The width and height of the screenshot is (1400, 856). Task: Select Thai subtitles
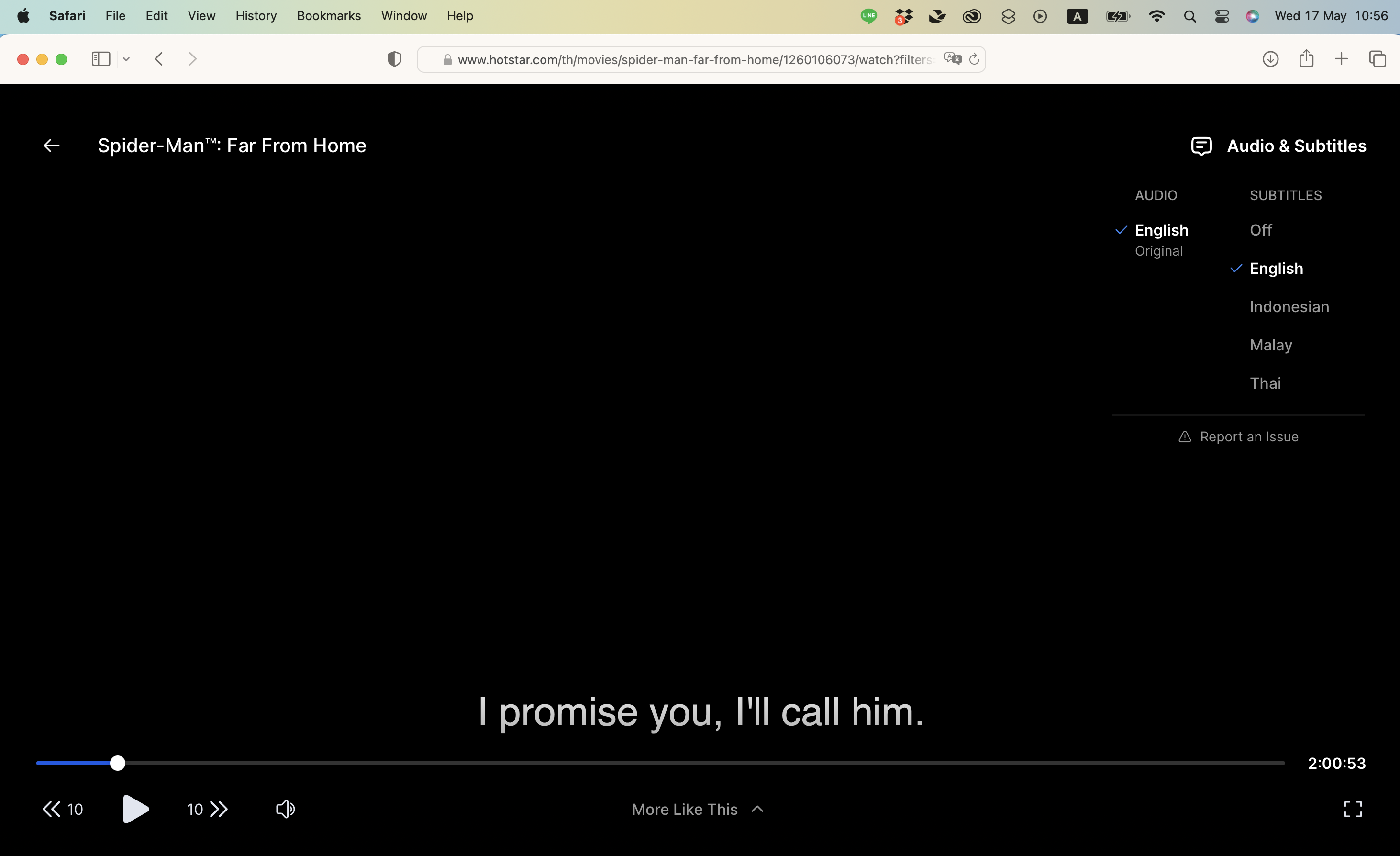(1265, 383)
